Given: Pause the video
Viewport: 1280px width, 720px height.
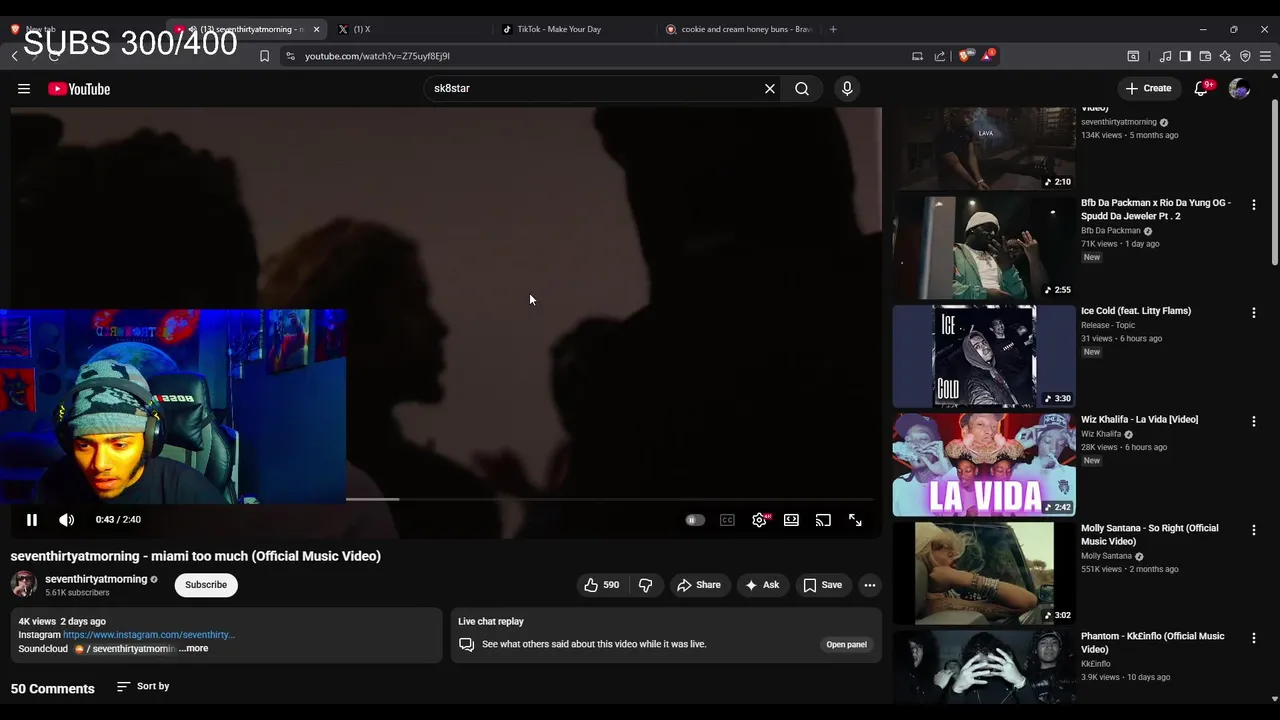Looking at the screenshot, I should 32,520.
